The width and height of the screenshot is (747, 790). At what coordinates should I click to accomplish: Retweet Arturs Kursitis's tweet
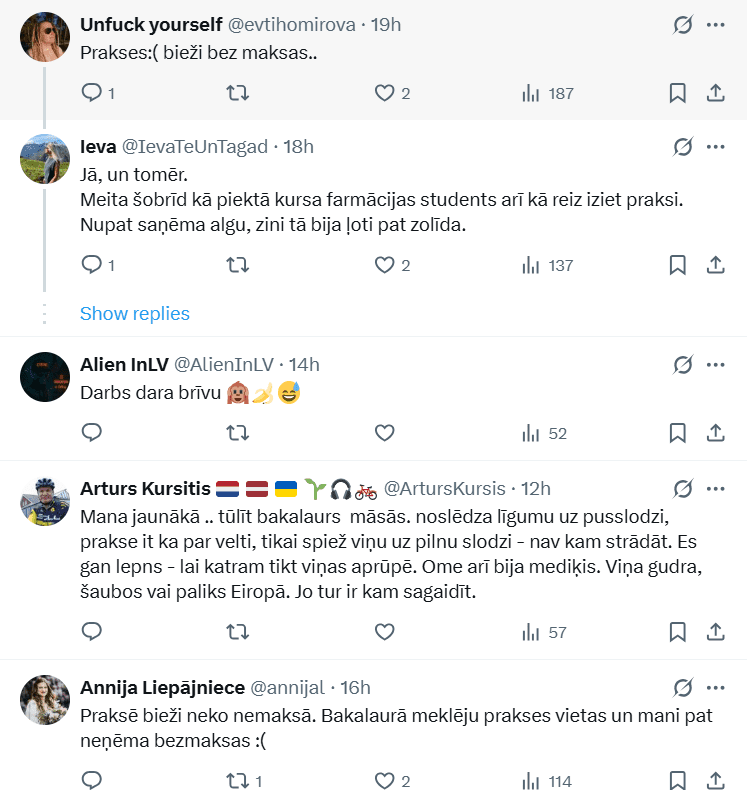pyautogui.click(x=237, y=632)
